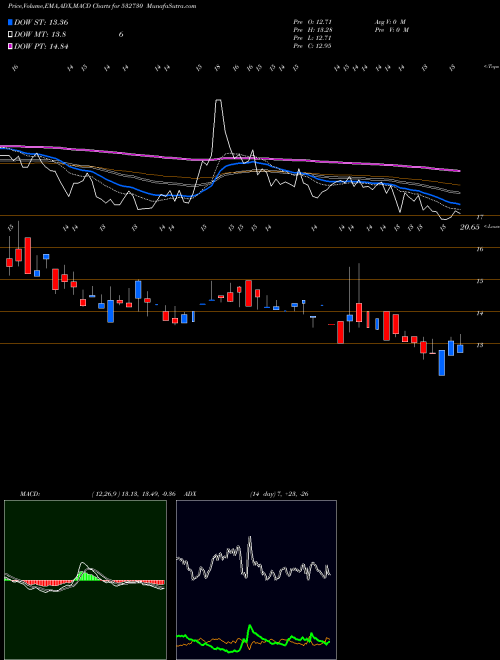Click the price axis label 15
Screen dimensions: 500x660
[479, 281]
